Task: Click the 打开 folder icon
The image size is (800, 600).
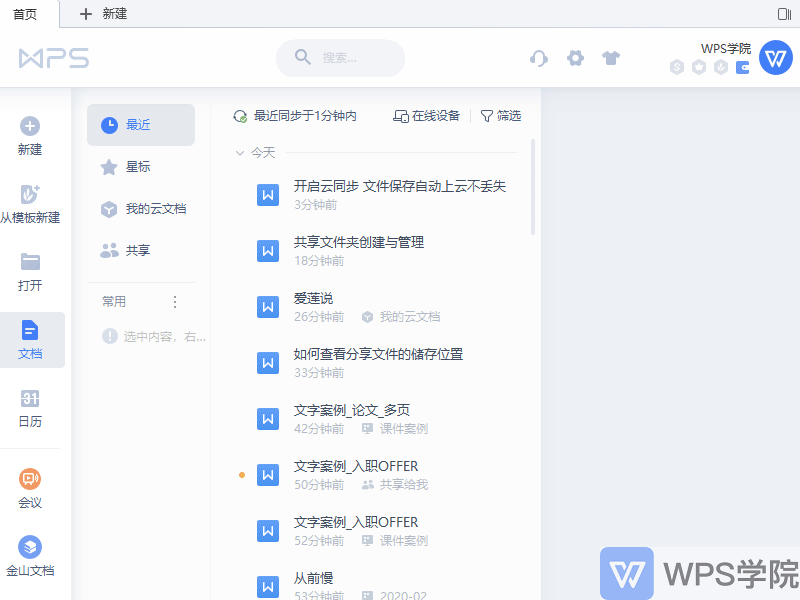Action: (30, 262)
